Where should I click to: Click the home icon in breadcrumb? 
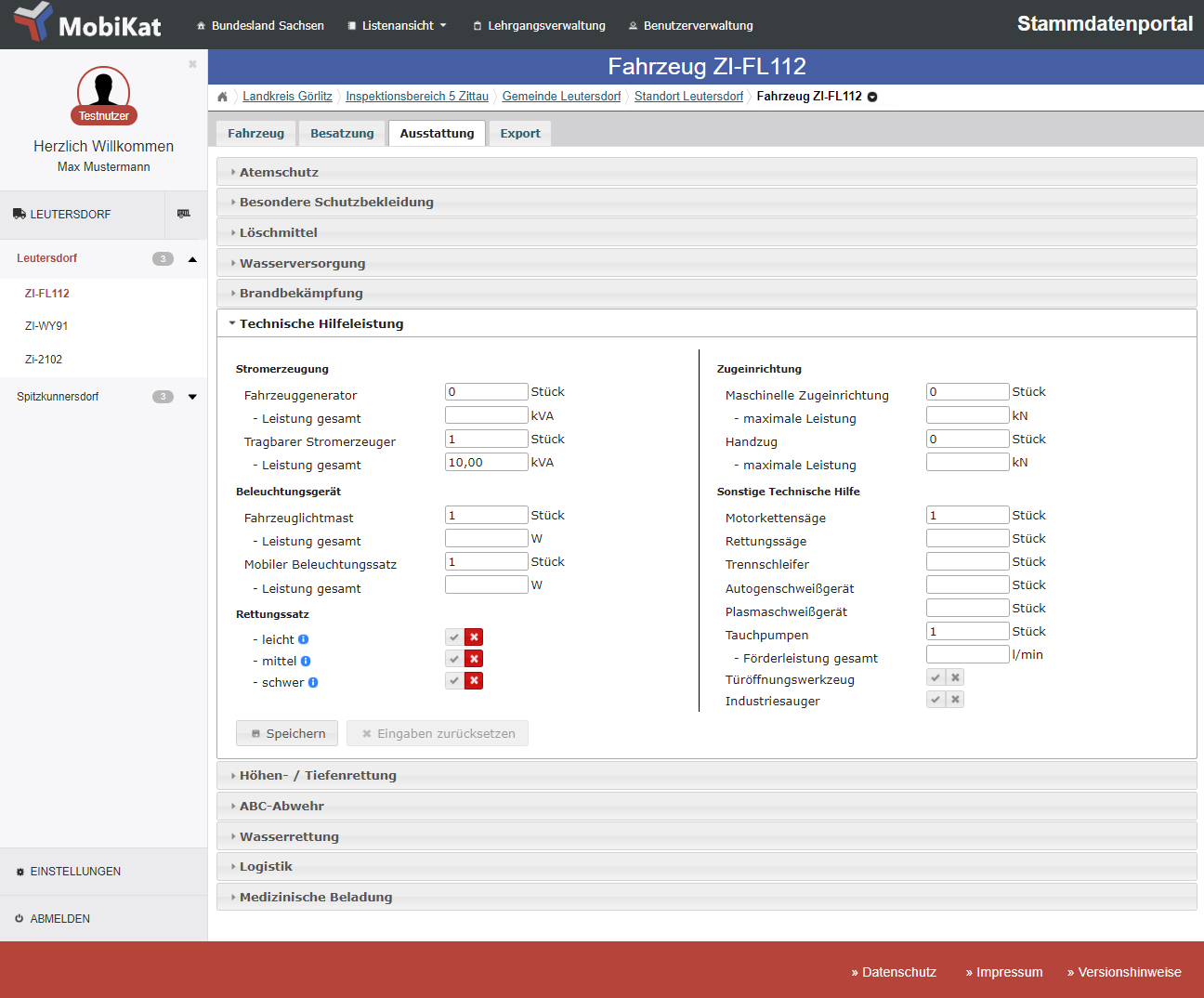click(222, 97)
